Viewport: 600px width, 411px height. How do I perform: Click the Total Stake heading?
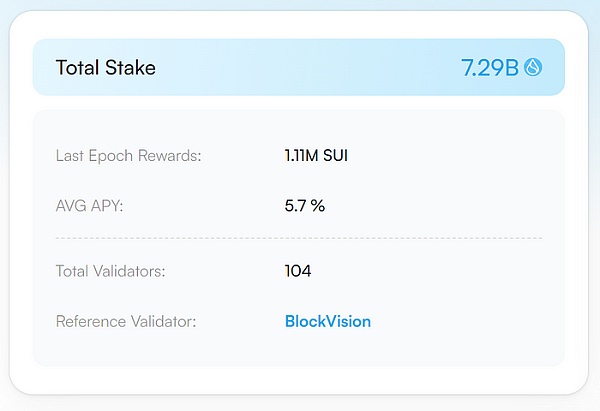105,68
